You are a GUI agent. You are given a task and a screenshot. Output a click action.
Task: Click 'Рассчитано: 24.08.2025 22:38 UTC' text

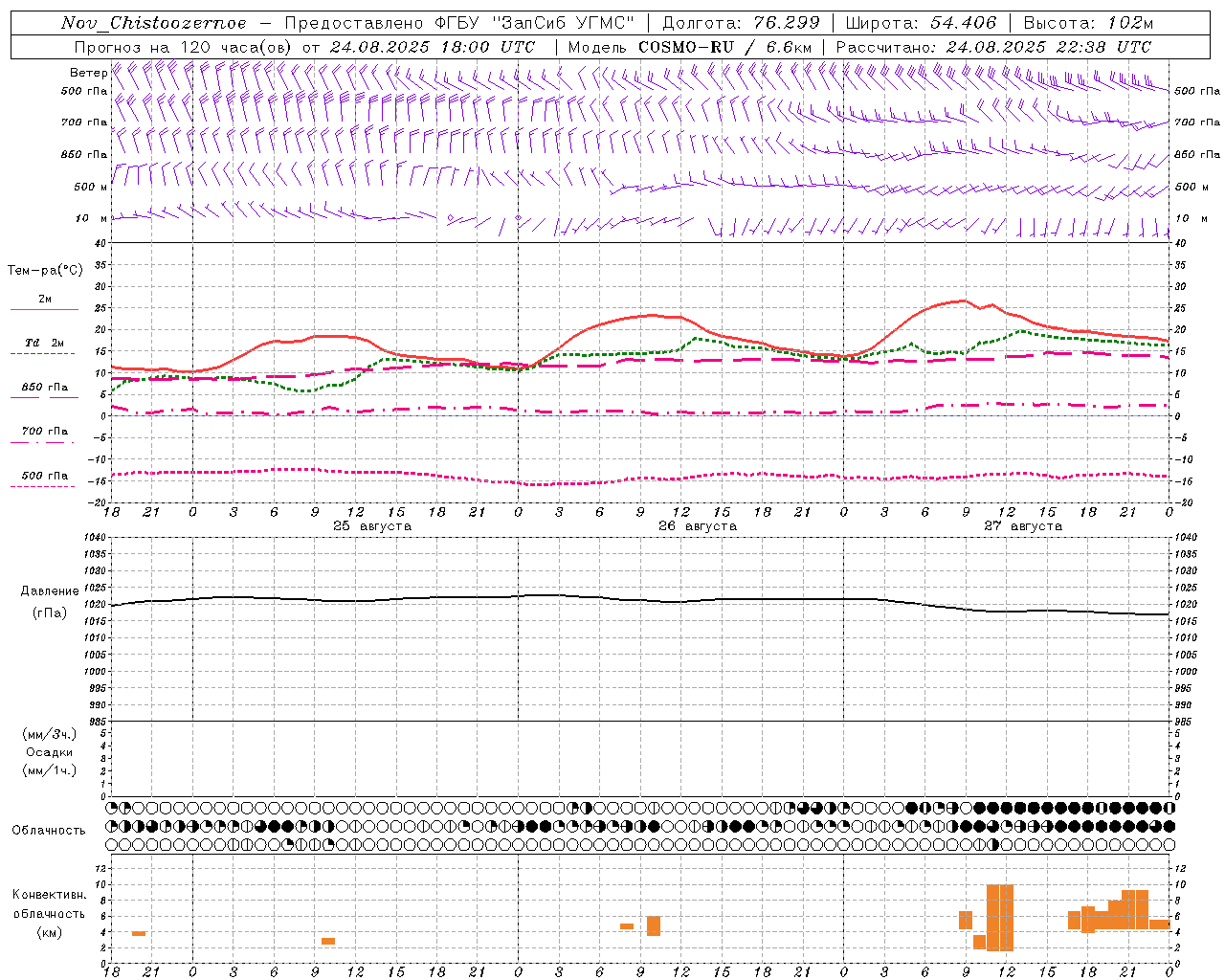[993, 47]
